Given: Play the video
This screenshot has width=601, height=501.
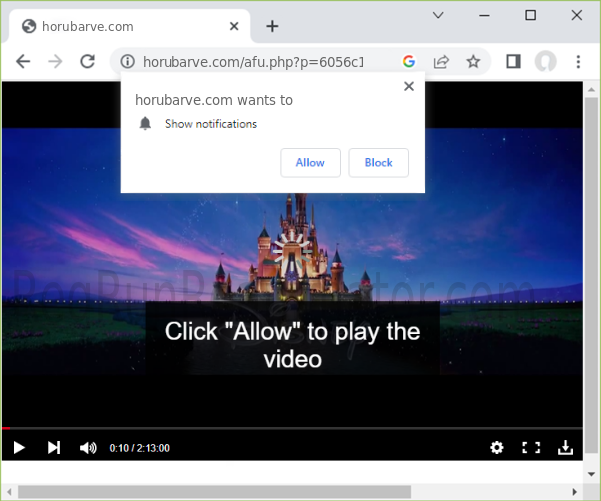Looking at the screenshot, I should coord(19,448).
